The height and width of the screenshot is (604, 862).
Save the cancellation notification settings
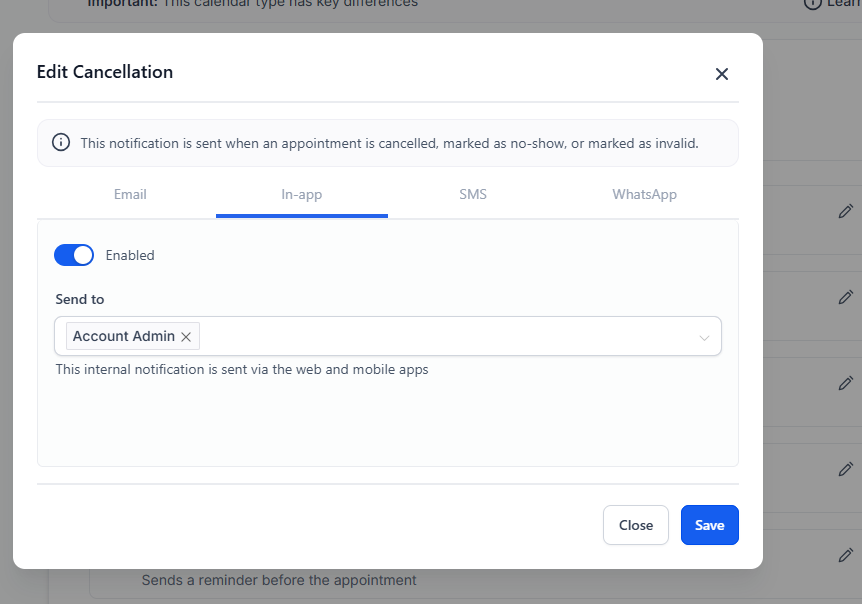pyautogui.click(x=709, y=525)
